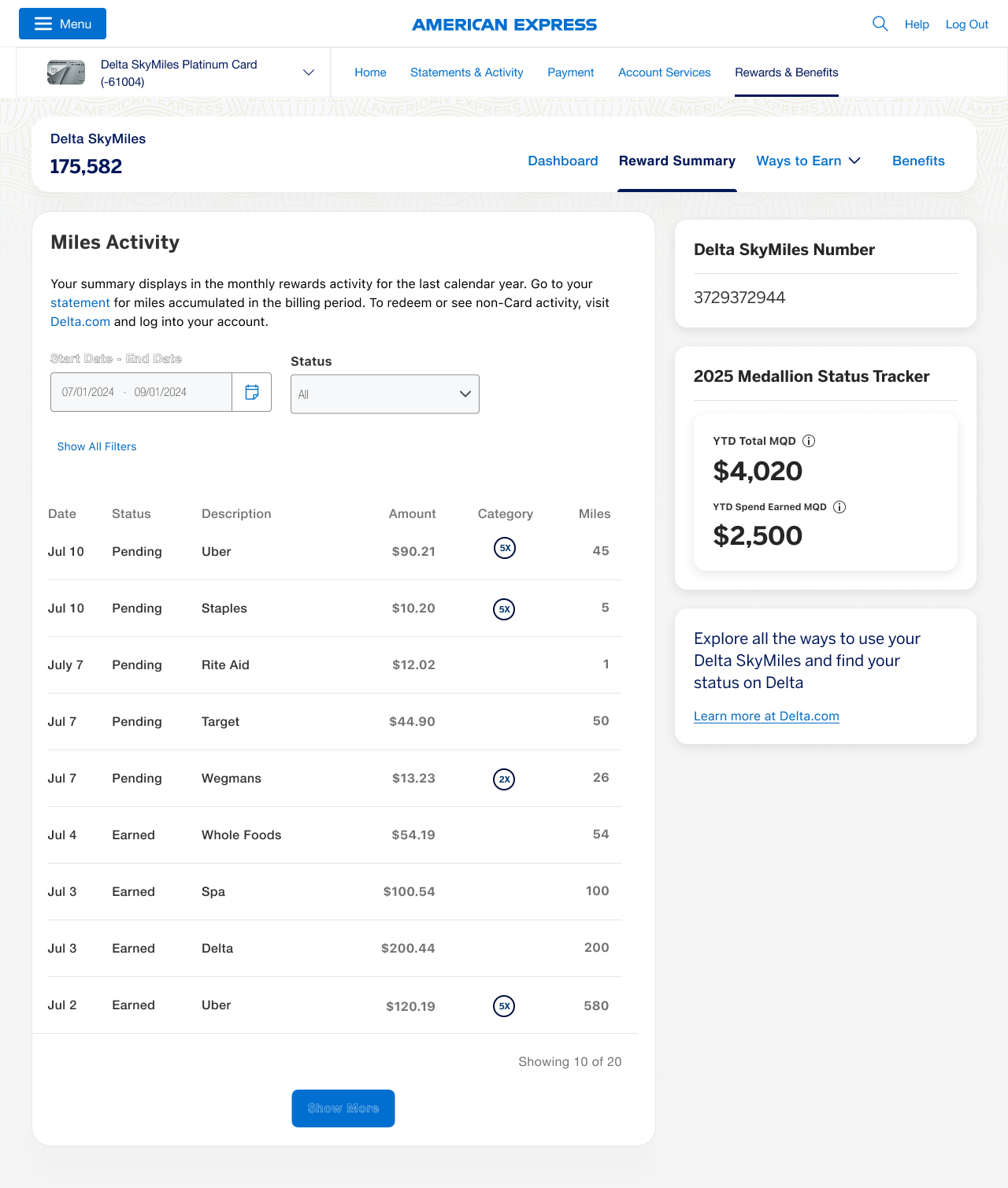Viewport: 1008px width, 1188px height.
Task: Click the Delta SkyMiles card thumbnail
Action: 66,72
